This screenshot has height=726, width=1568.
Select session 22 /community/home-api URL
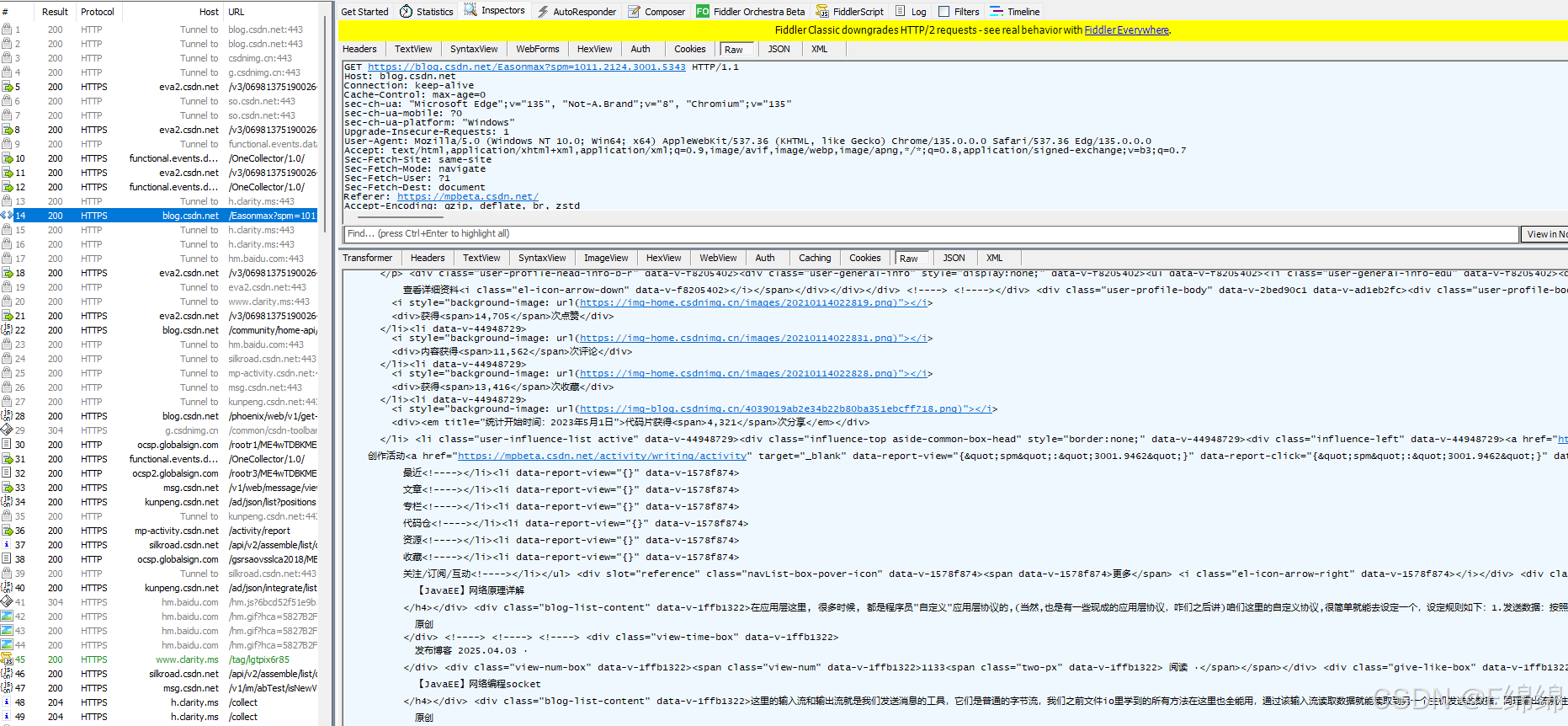pyautogui.click(x=273, y=330)
